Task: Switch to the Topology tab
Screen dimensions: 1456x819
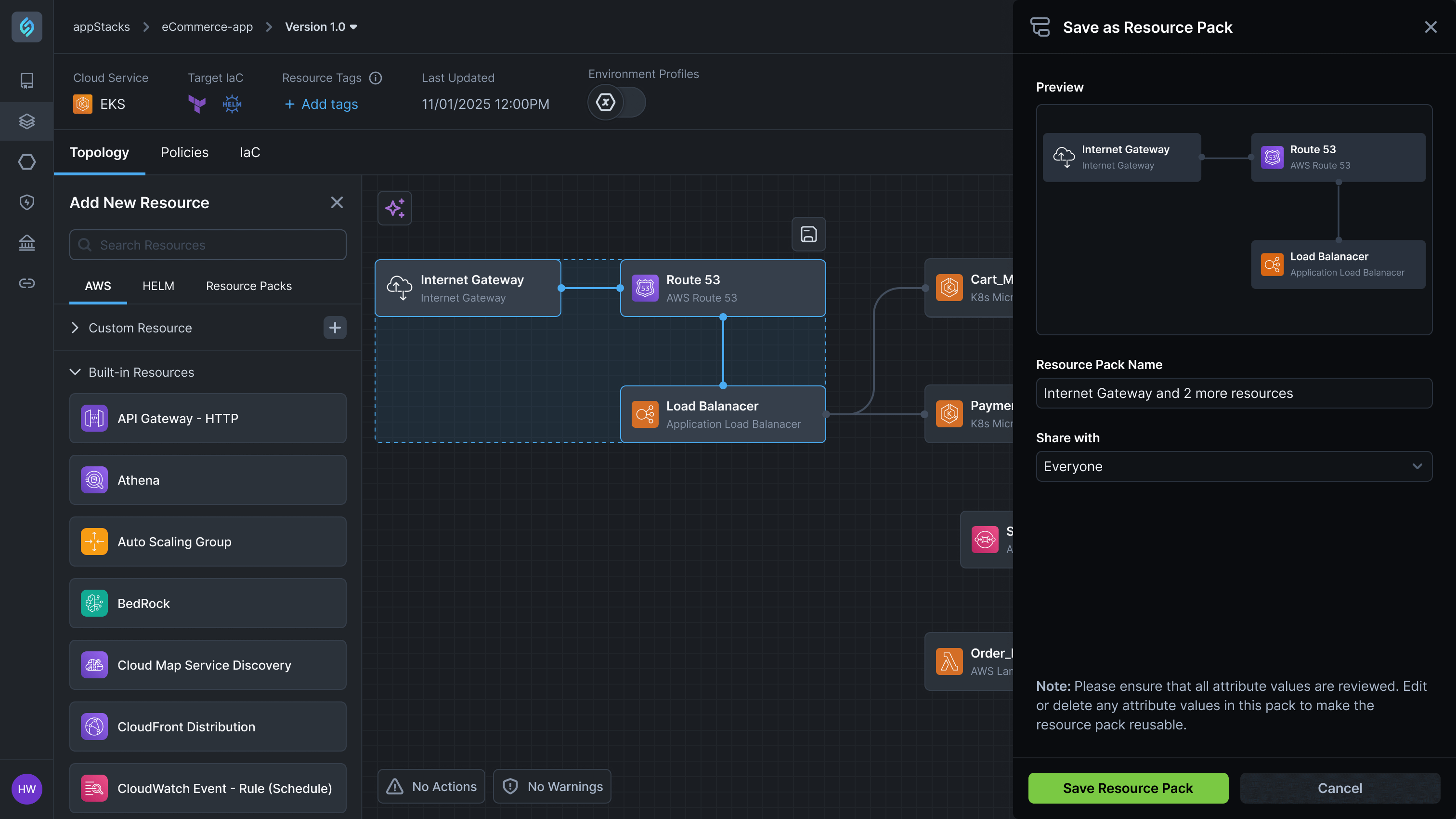Action: 100,152
